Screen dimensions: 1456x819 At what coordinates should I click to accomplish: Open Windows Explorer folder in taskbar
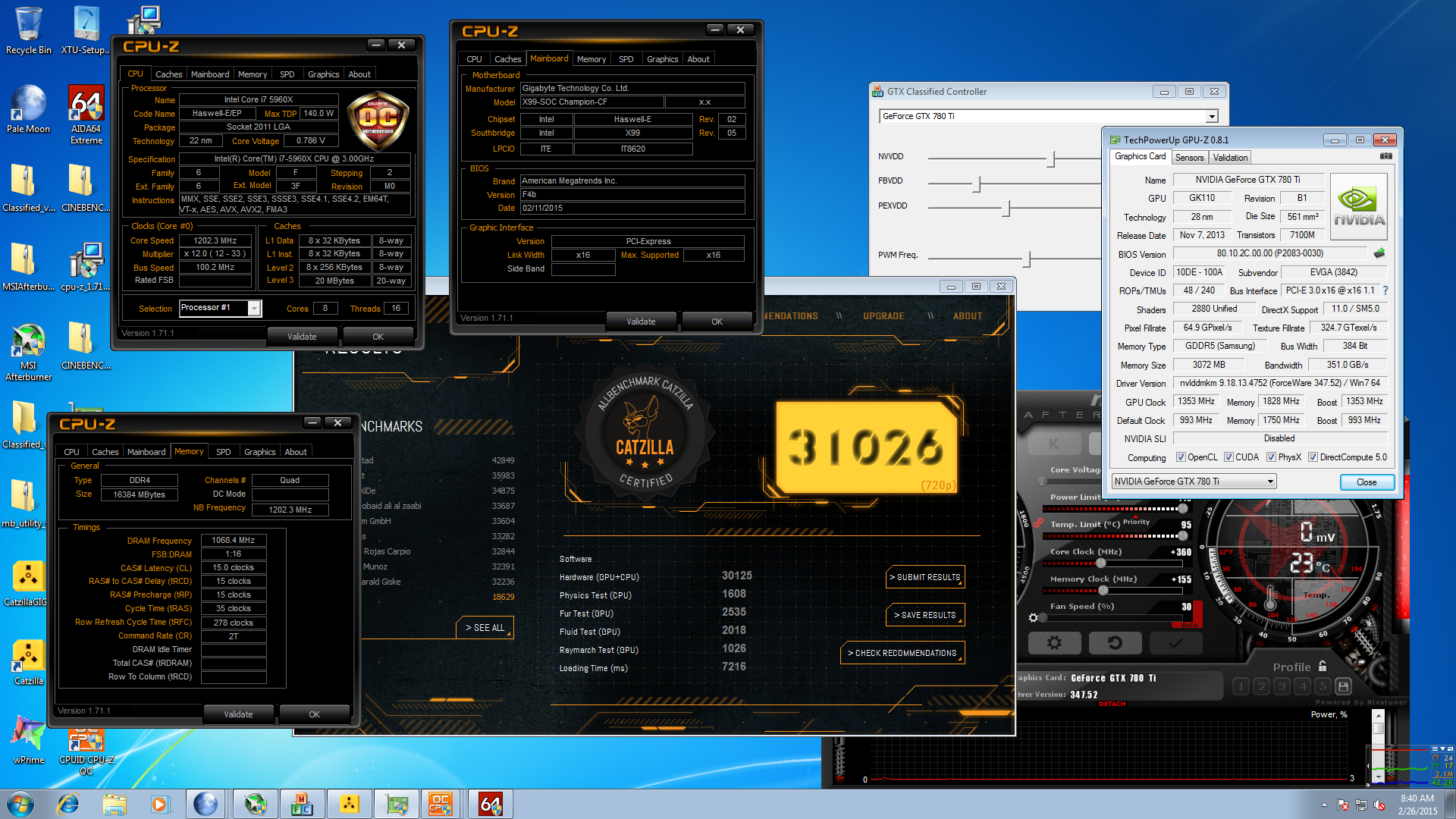(115, 804)
